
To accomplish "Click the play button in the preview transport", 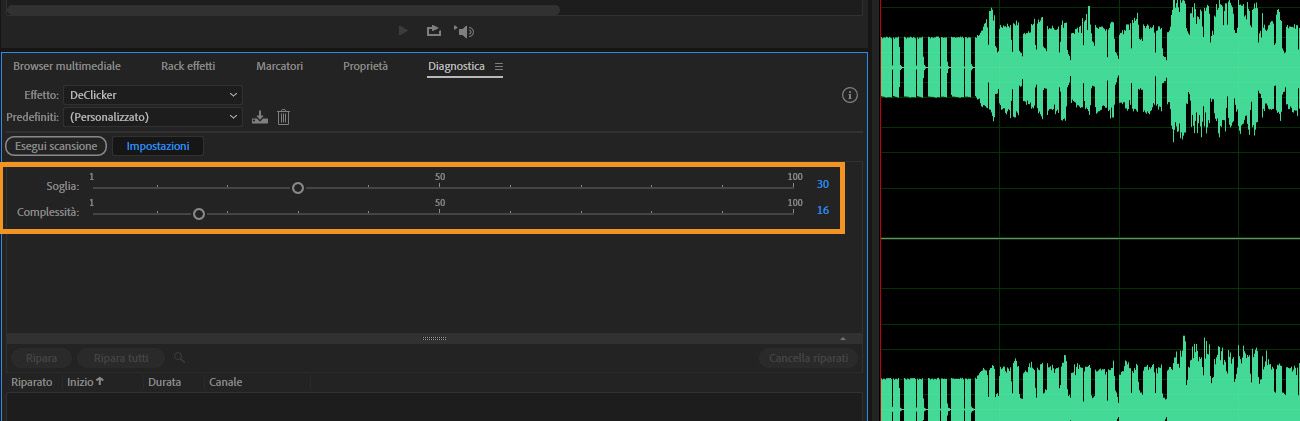I will click(403, 31).
